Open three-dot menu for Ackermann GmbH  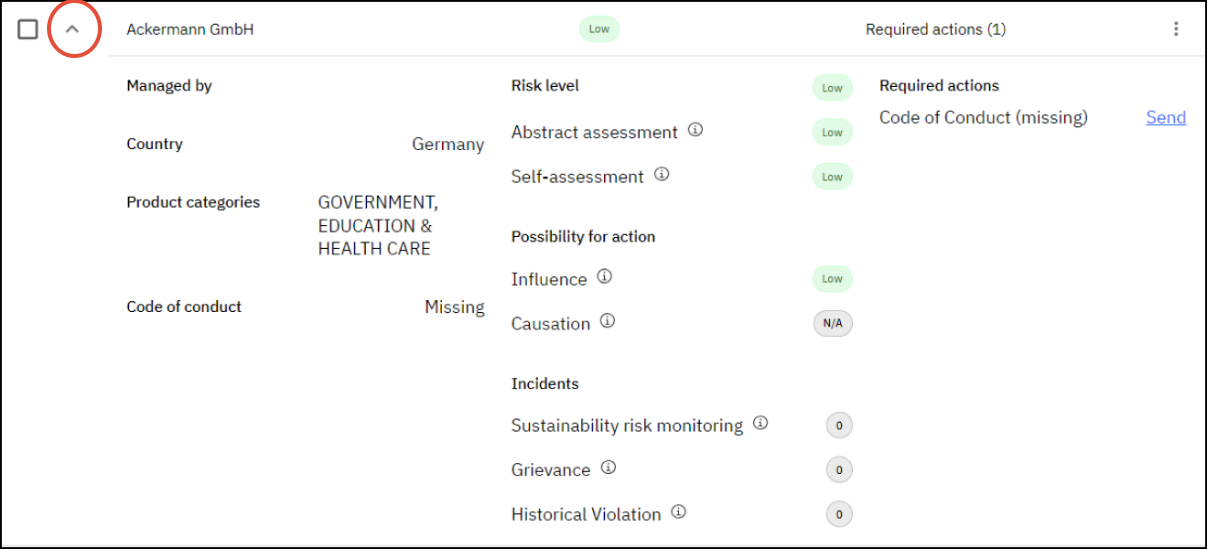(x=1176, y=29)
